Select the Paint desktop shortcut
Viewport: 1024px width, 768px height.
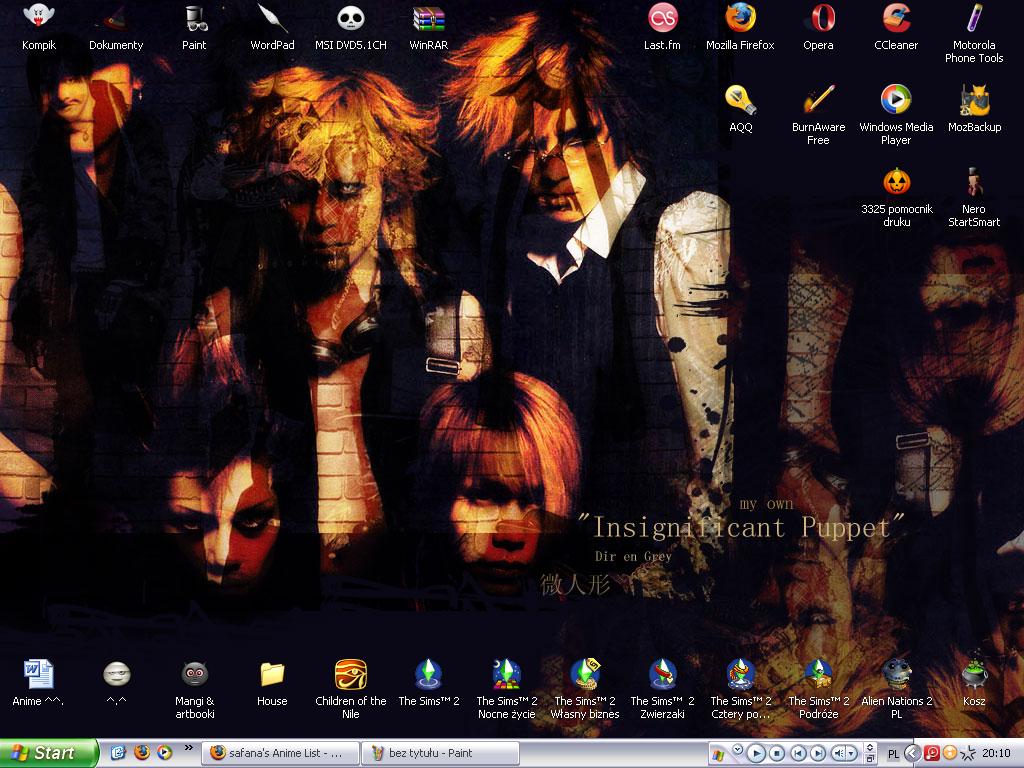pos(194,27)
